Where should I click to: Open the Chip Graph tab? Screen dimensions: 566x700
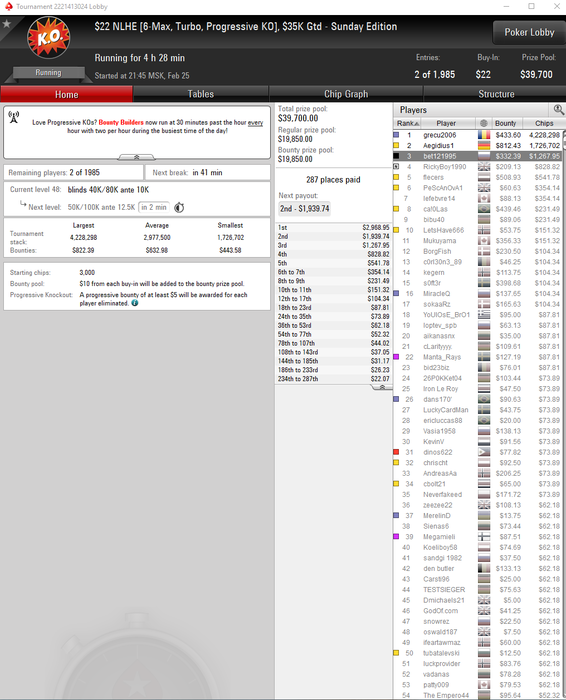pyautogui.click(x=346, y=94)
